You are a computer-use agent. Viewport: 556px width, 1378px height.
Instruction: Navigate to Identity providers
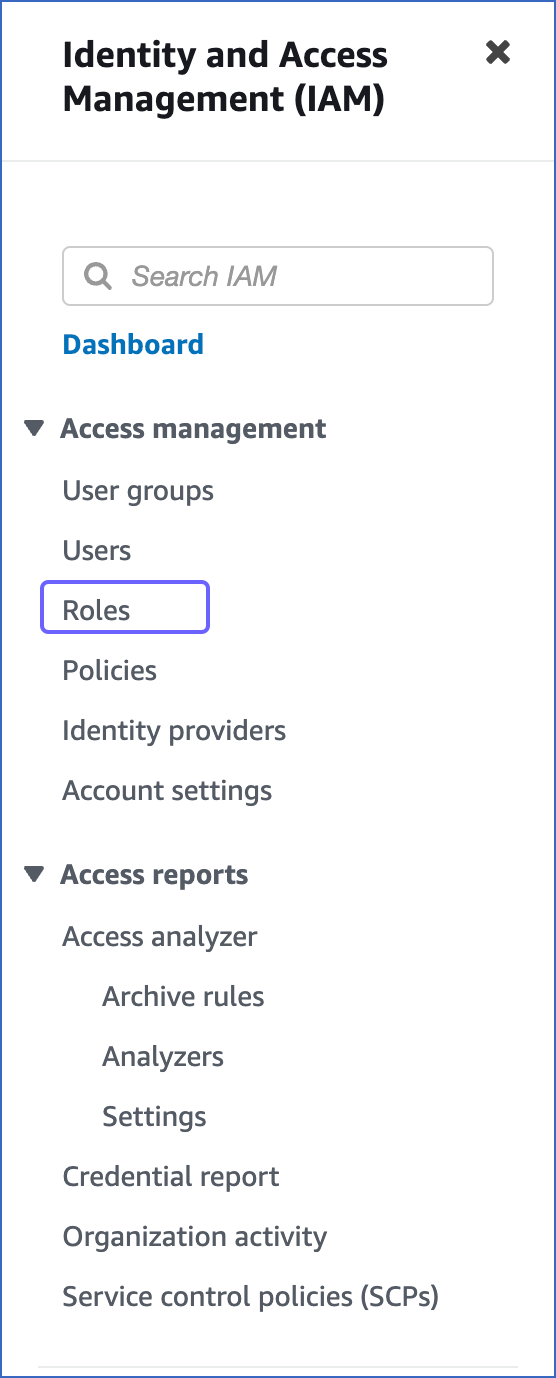(174, 731)
